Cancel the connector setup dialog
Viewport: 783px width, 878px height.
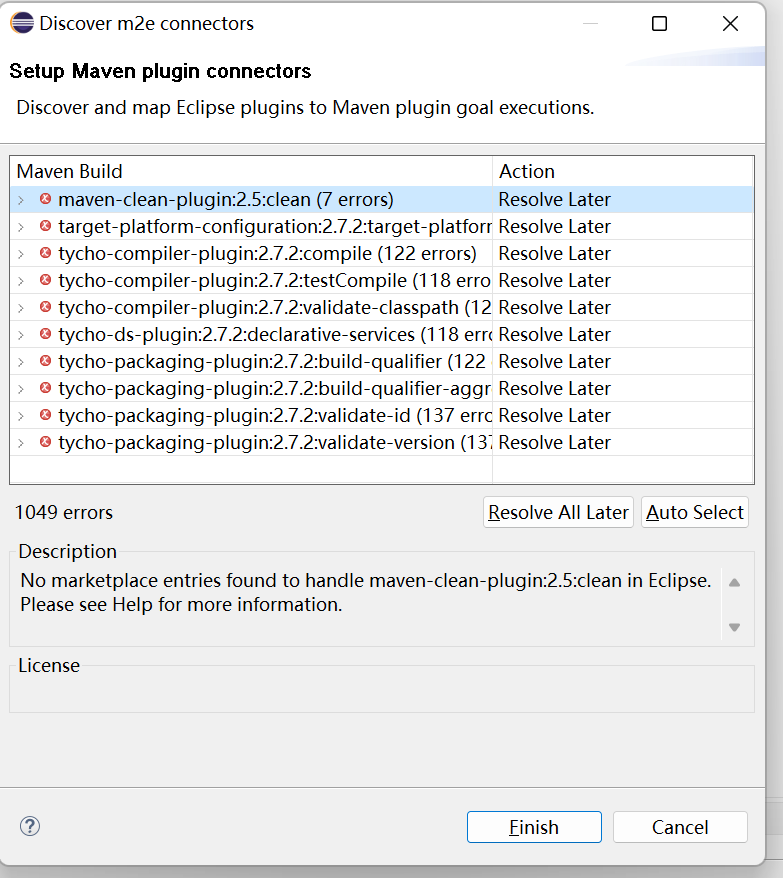[680, 827]
